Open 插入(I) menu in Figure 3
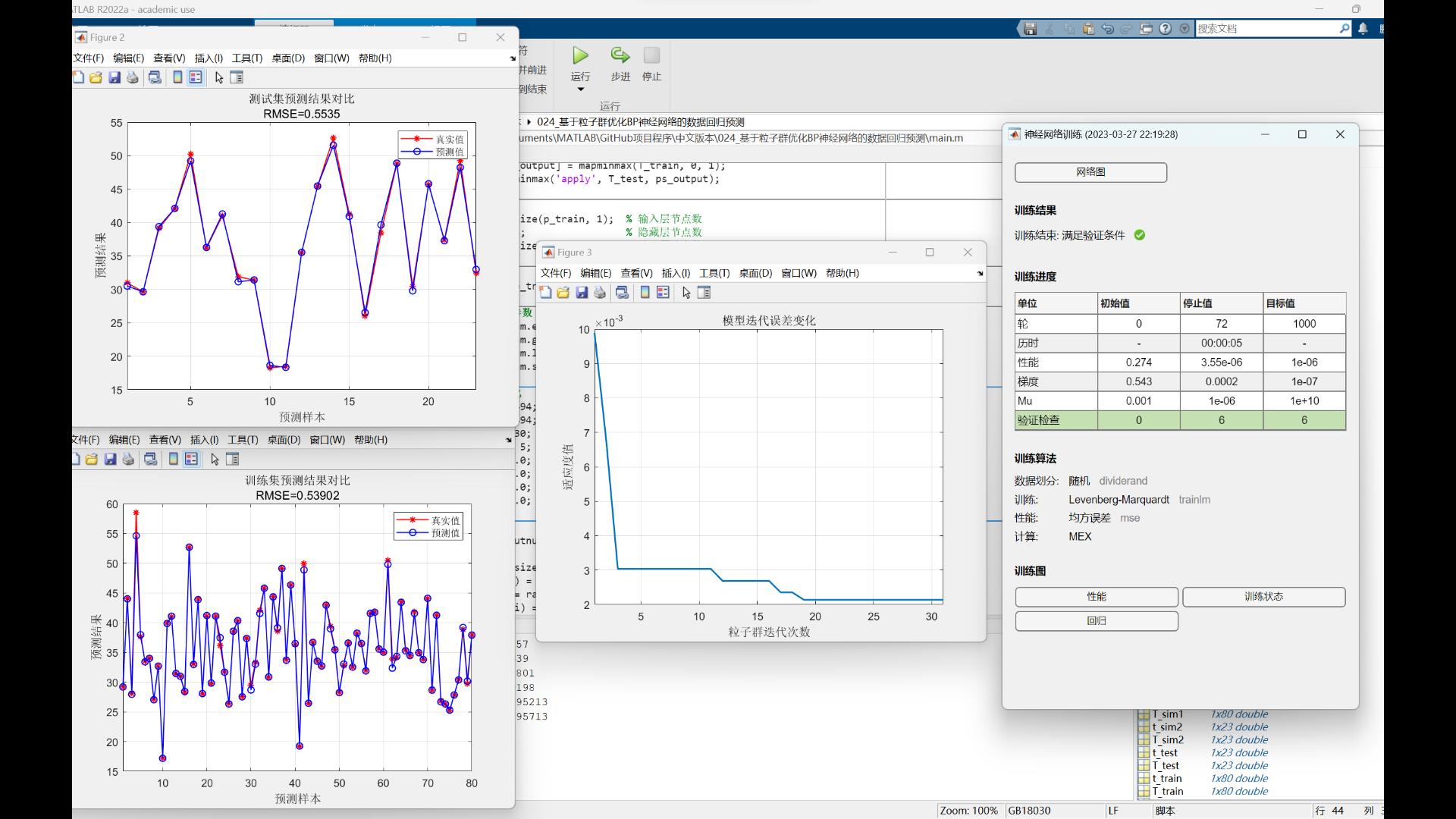The height and width of the screenshot is (819, 1456). pos(676,273)
